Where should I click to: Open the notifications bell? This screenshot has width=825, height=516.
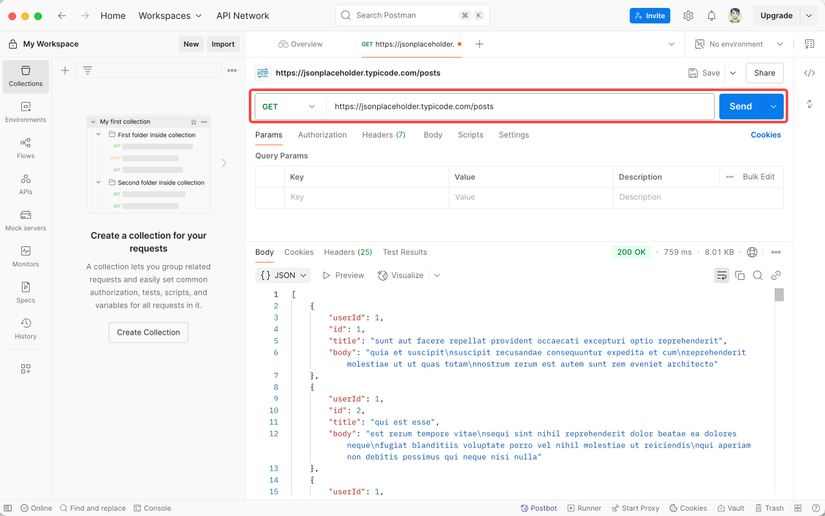point(711,16)
